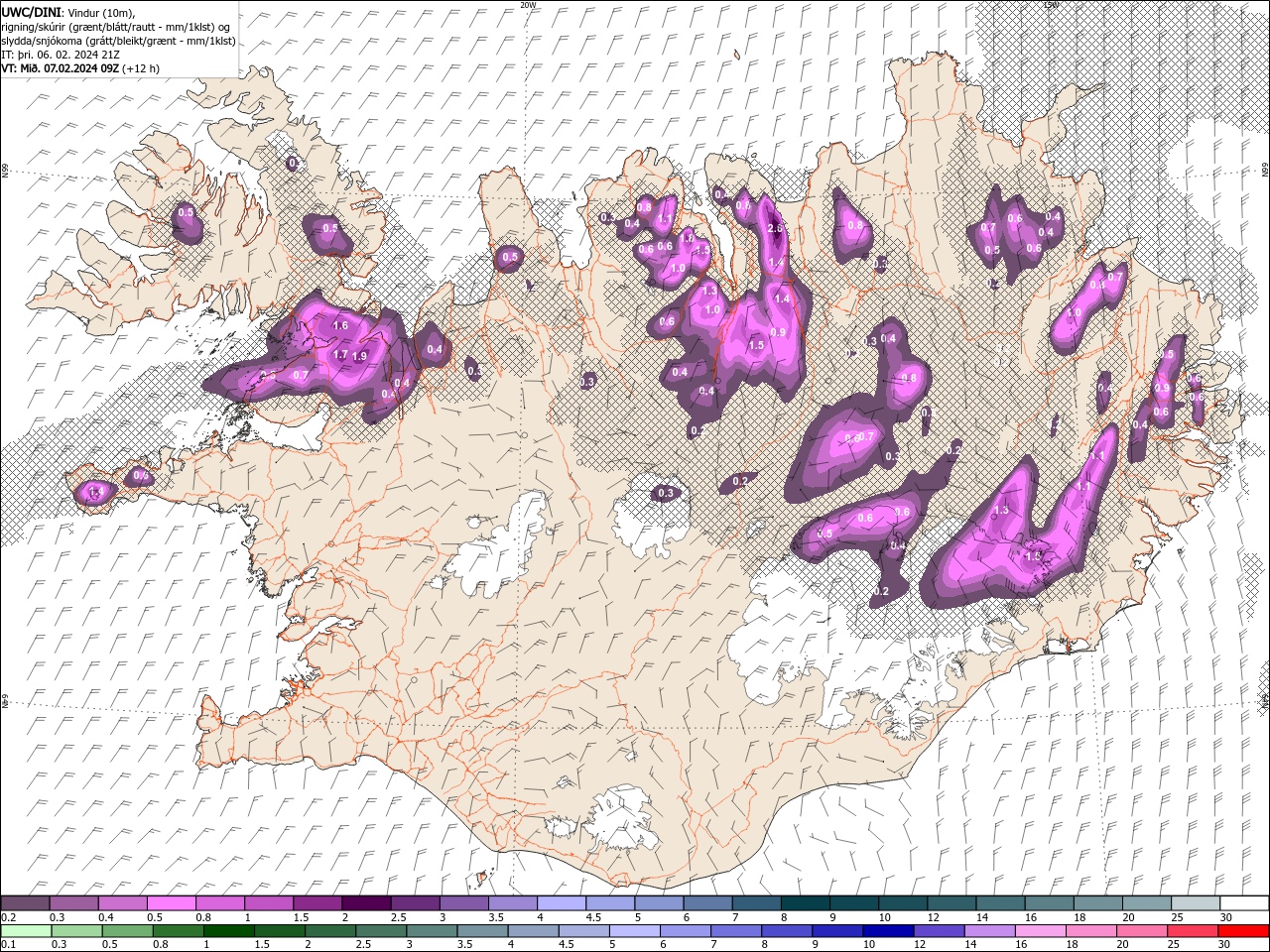Click the 'UWC/DINI: Vindur (10m)' title line
1270x952 pixels.
point(67,12)
